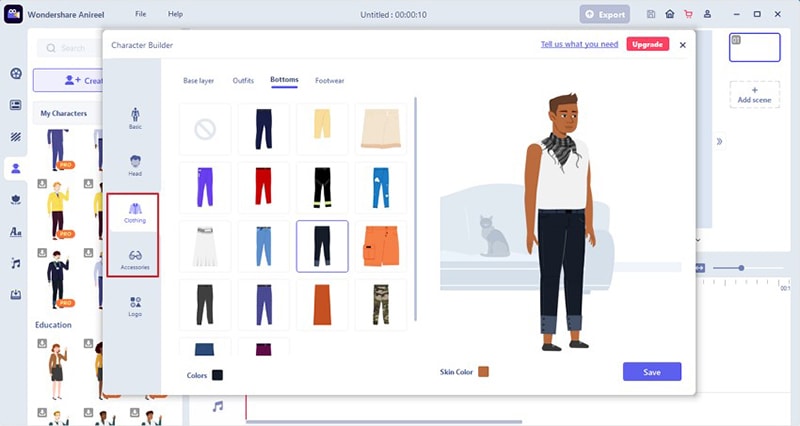Choose the black pants with yellow stripes
This screenshot has width=800, height=426.
pos(322,187)
